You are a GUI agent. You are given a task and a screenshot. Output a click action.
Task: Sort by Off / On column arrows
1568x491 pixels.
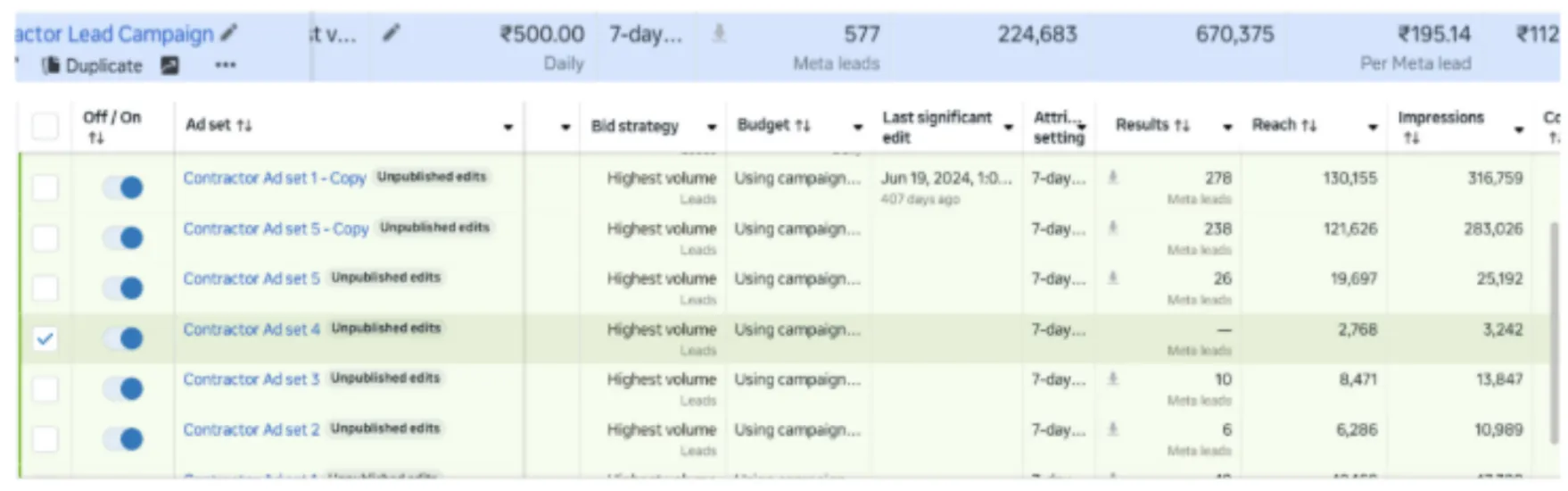pos(96,138)
